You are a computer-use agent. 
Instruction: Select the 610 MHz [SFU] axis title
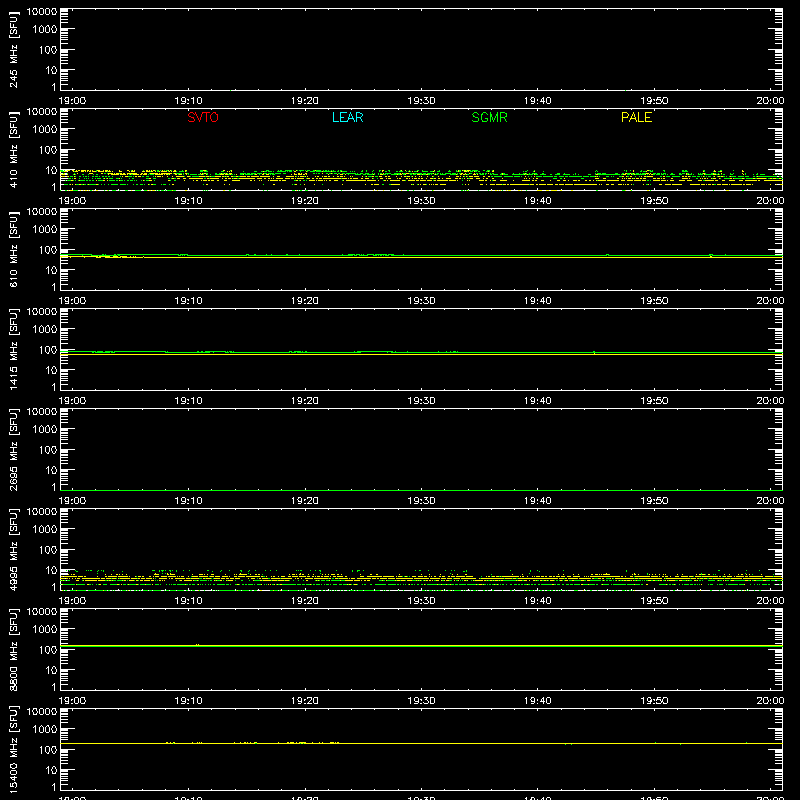(14, 249)
